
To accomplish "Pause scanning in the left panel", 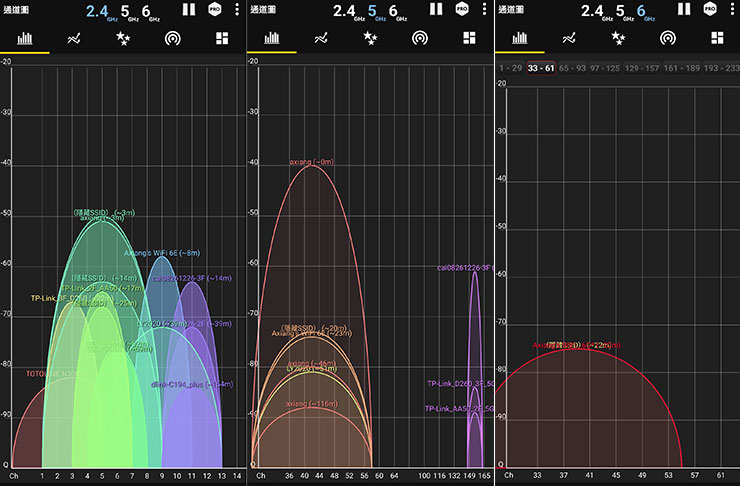I will 189,9.
